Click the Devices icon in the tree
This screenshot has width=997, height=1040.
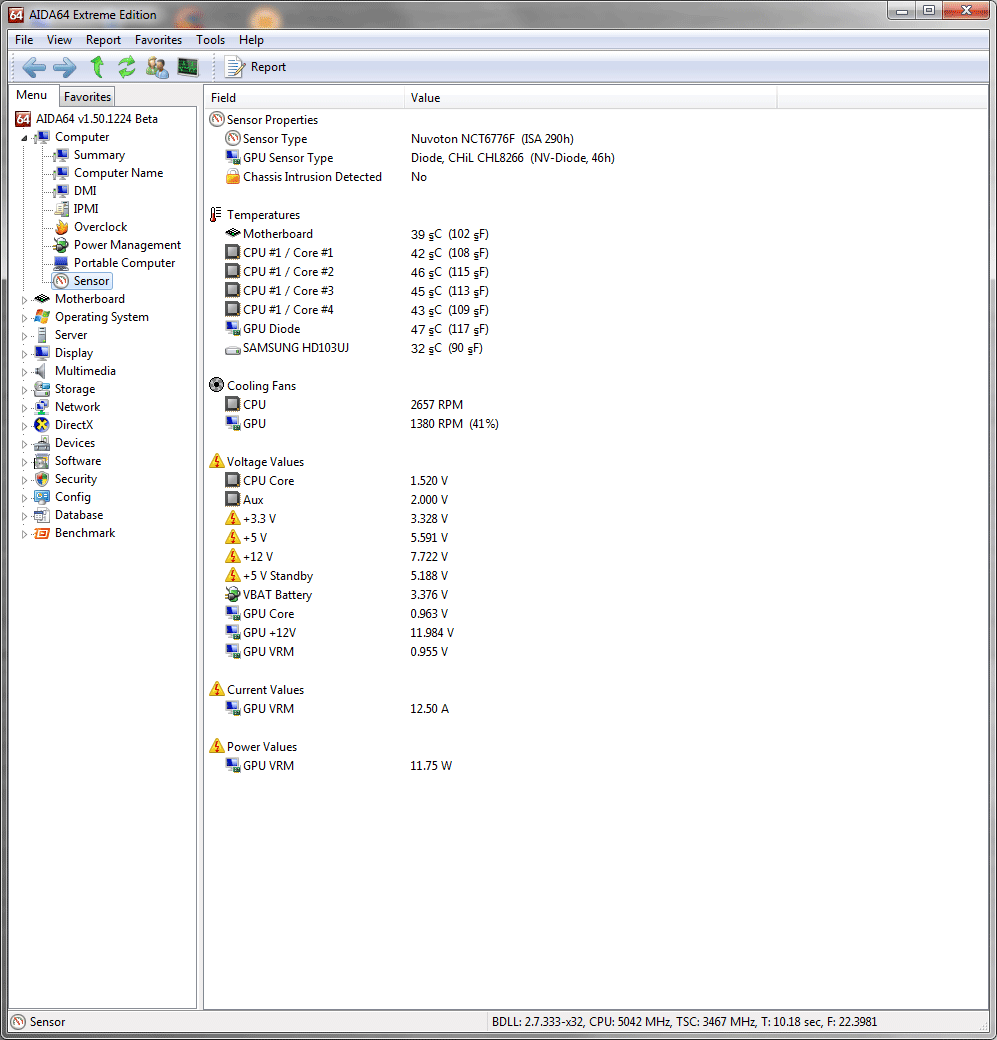click(42, 443)
